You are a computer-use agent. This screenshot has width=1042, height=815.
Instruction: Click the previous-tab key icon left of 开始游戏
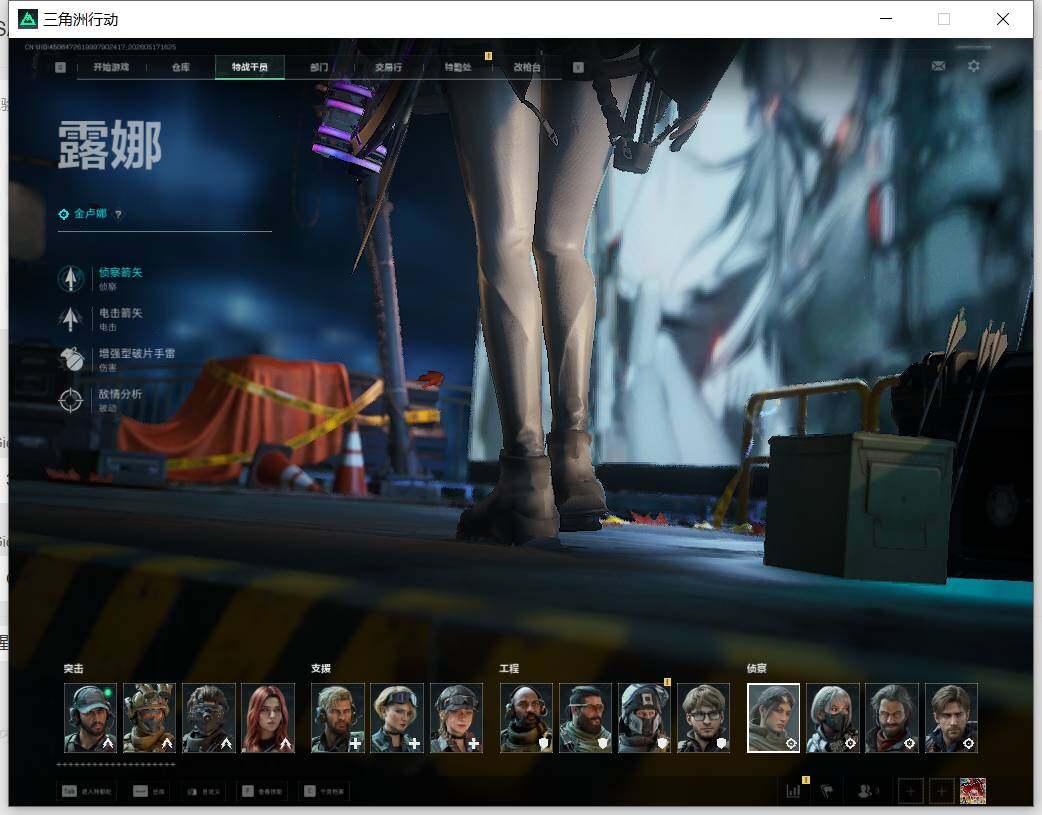coord(60,67)
